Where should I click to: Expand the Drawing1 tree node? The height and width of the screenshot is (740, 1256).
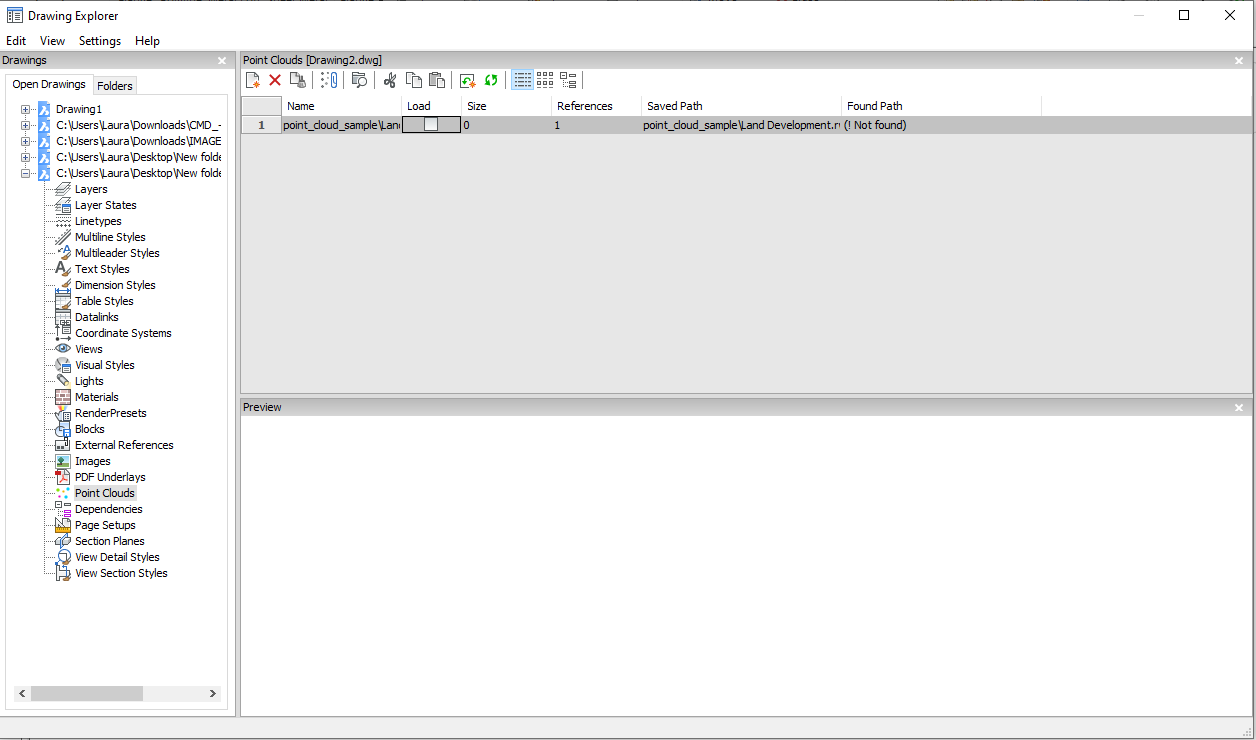click(26, 109)
